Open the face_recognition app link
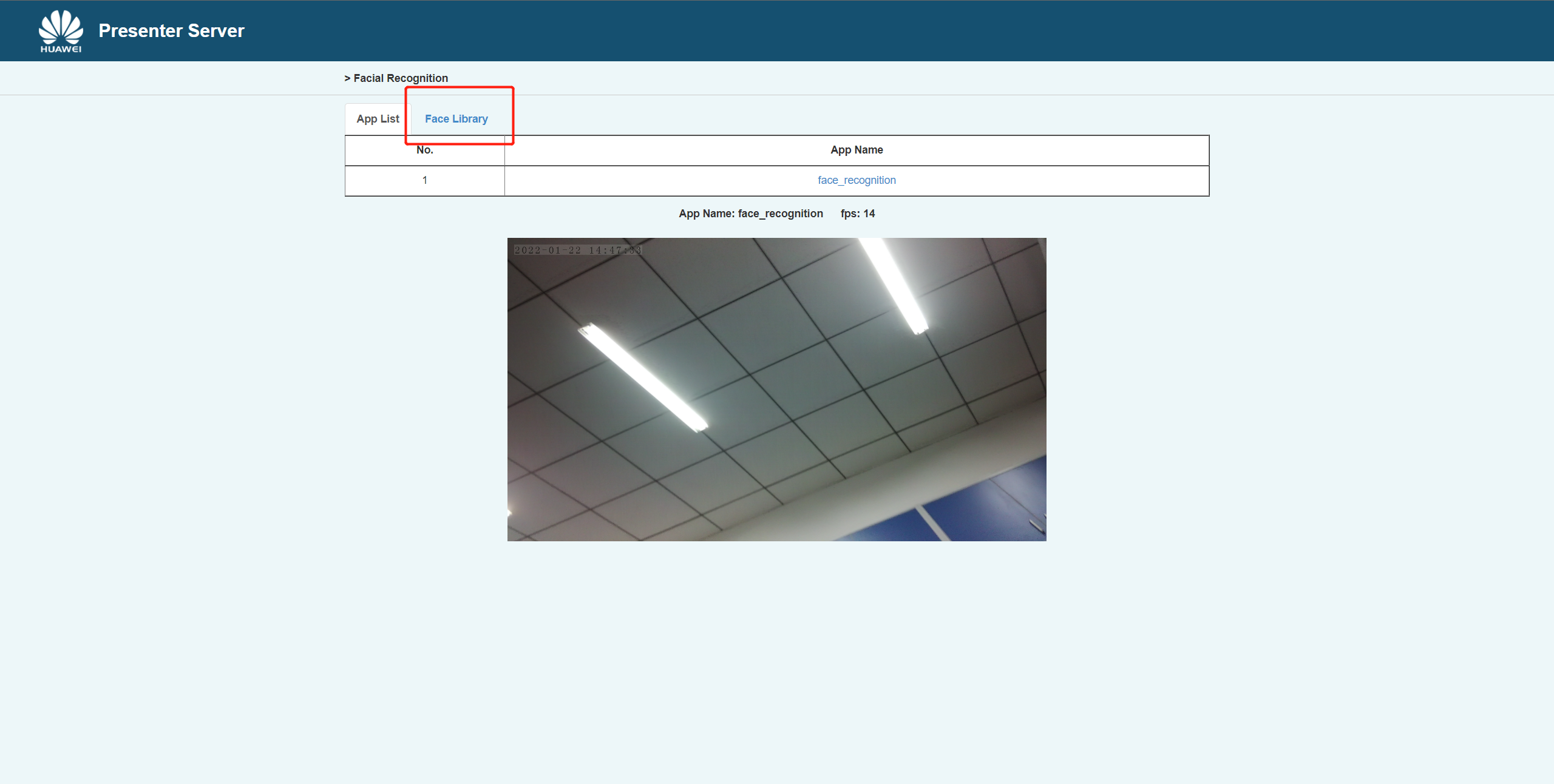The height and width of the screenshot is (784, 1554). tap(856, 180)
